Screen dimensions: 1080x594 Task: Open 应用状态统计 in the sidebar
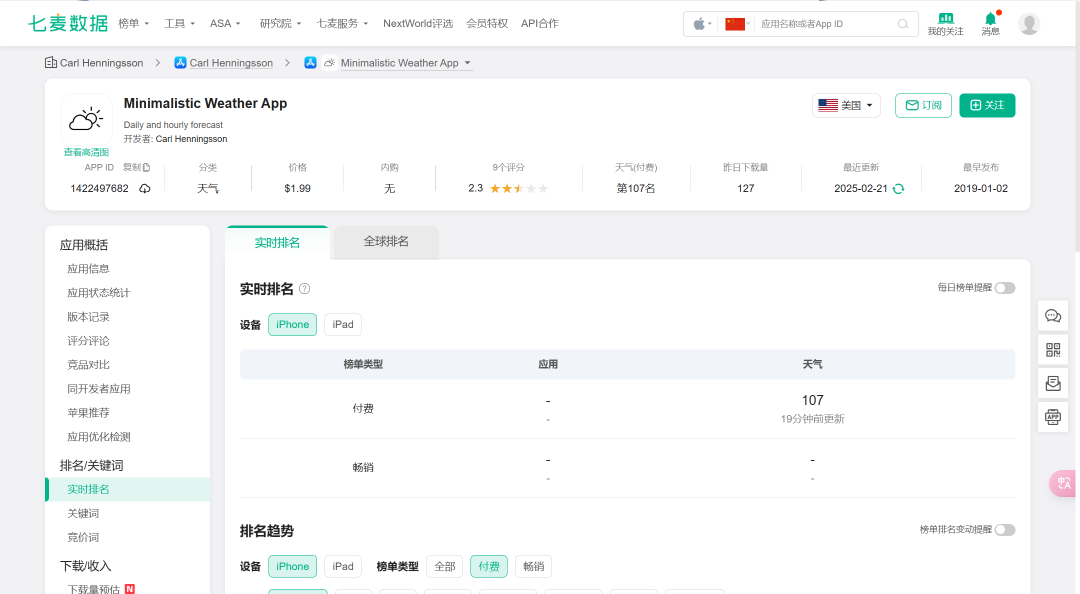click(x=98, y=293)
